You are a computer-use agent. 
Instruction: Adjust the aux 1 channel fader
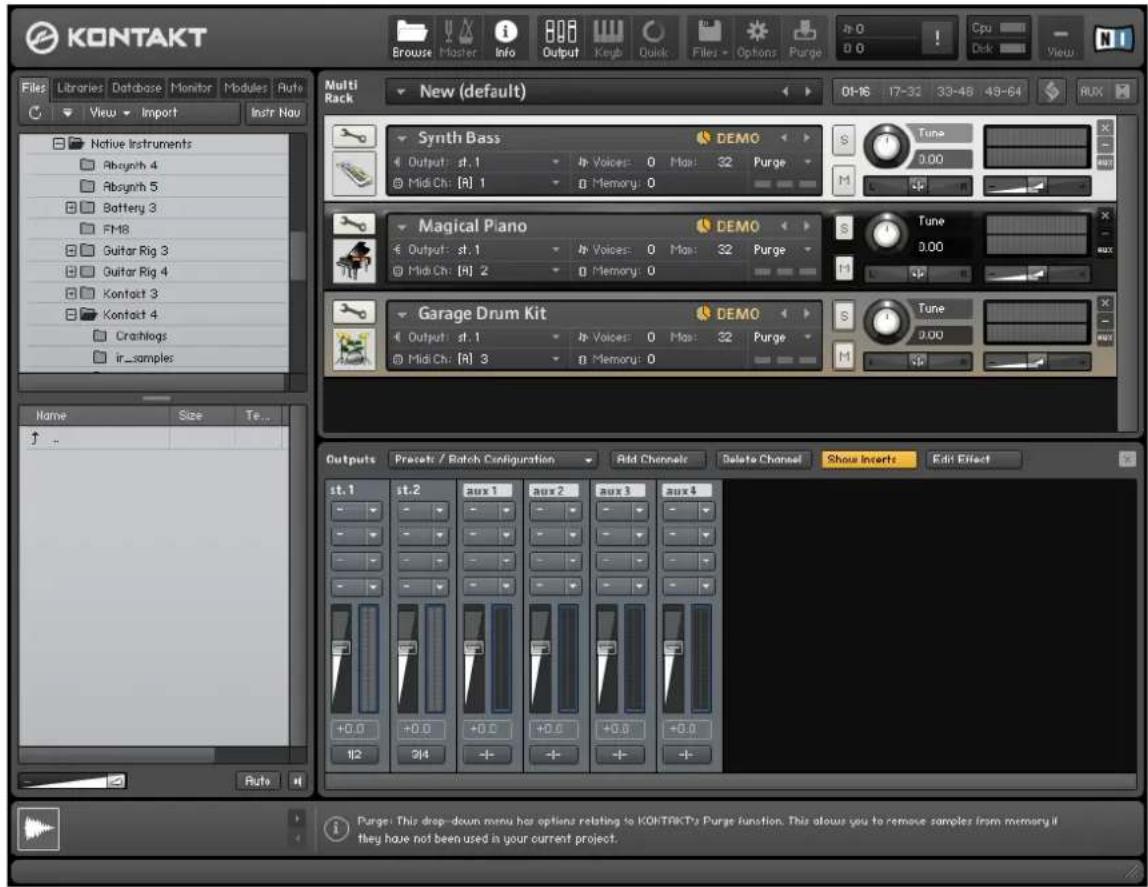pos(474,648)
